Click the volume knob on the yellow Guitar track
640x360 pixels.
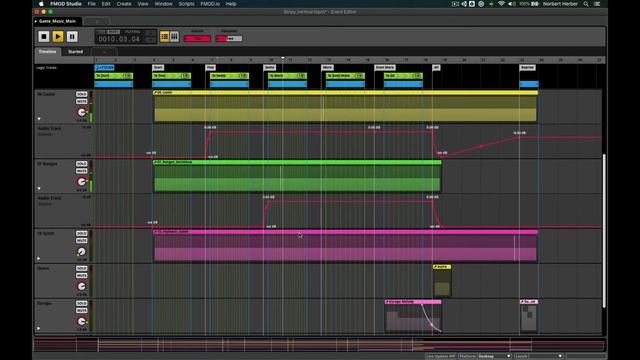click(82, 112)
